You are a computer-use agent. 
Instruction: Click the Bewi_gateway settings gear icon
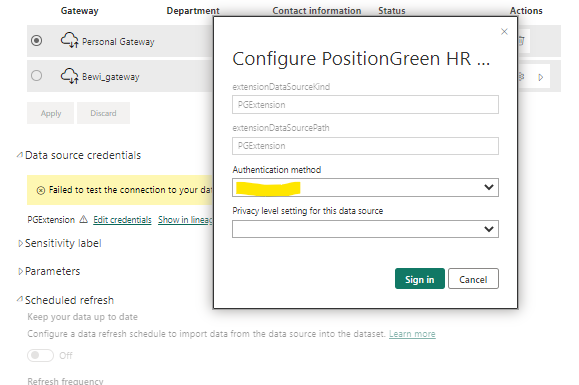pyautogui.click(x=521, y=77)
